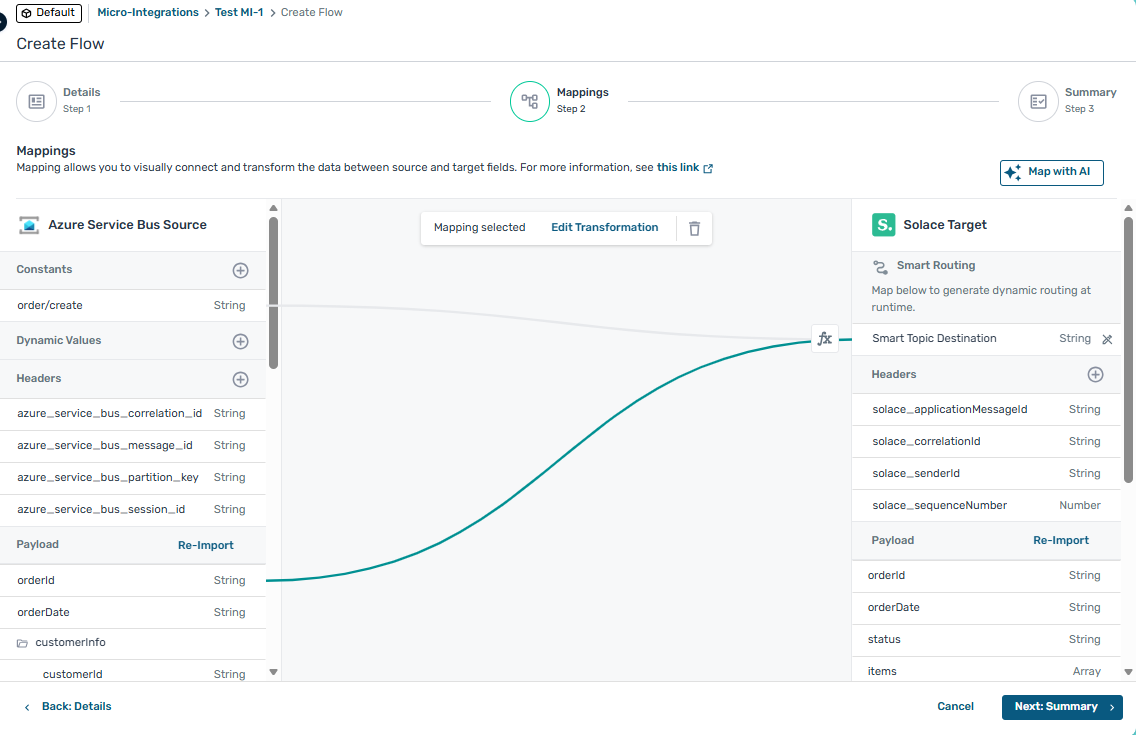Collapse the customerInfo folder

point(23,643)
